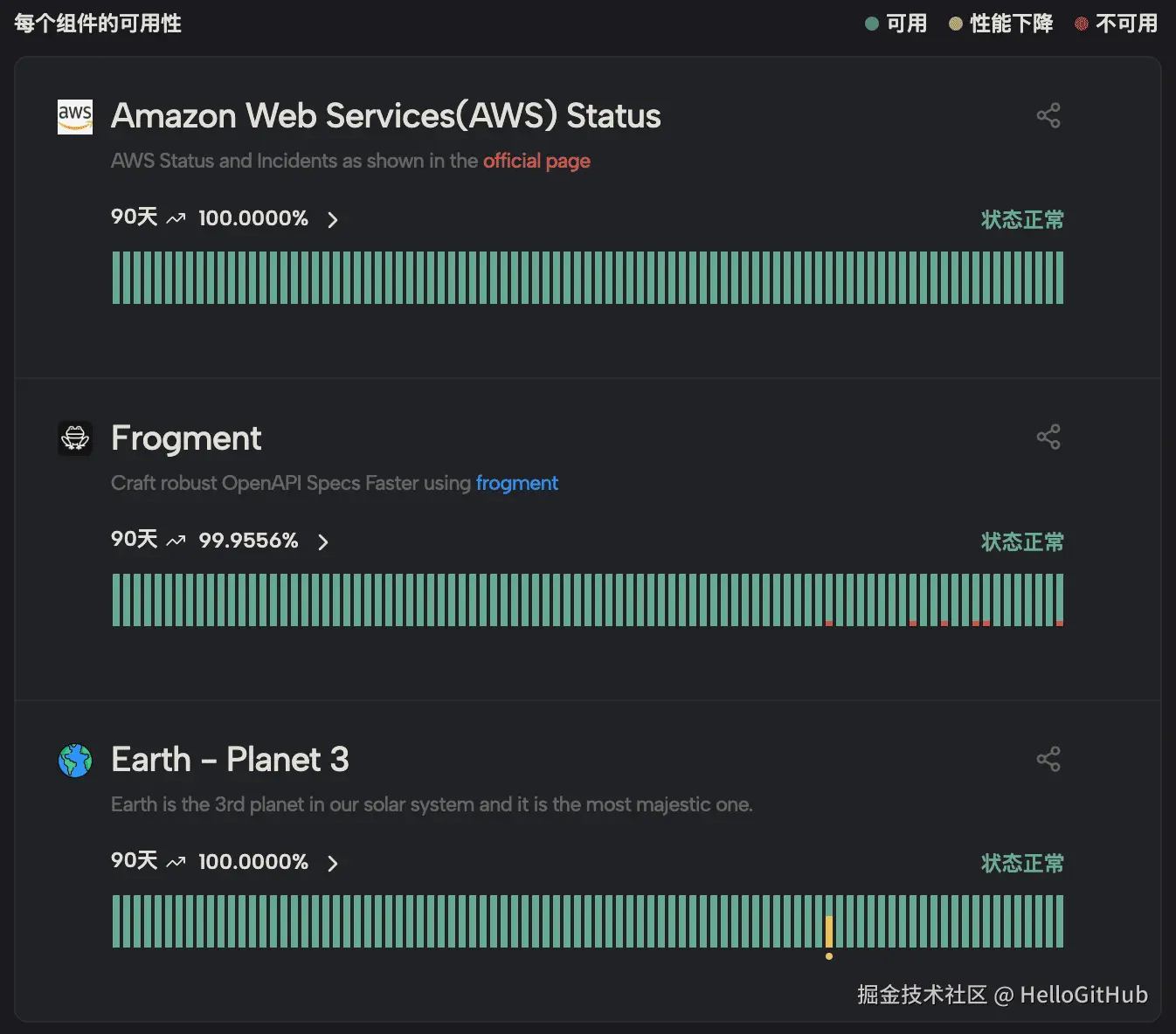Expand Frogment 99.9556% uptime chevron
The height and width of the screenshot is (1034, 1176).
(322, 541)
